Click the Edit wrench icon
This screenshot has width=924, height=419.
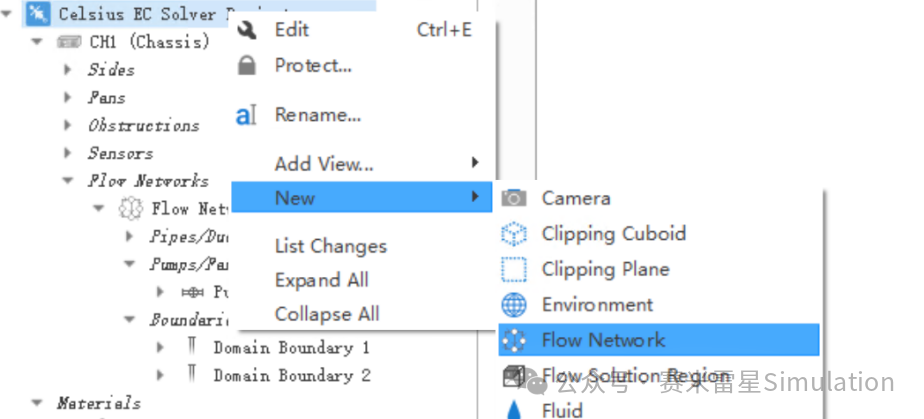click(x=246, y=29)
